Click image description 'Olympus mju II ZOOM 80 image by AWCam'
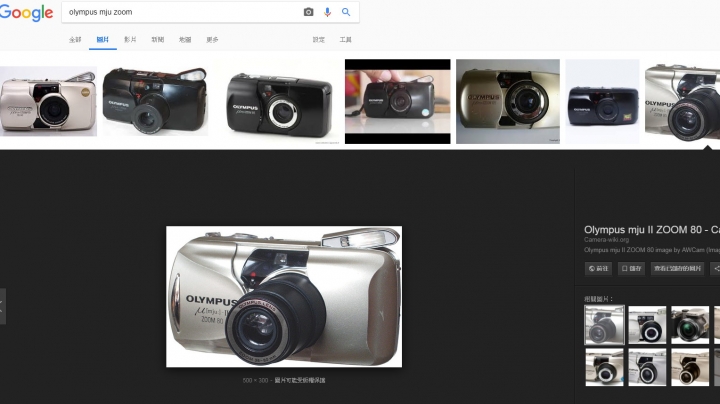 click(652, 250)
